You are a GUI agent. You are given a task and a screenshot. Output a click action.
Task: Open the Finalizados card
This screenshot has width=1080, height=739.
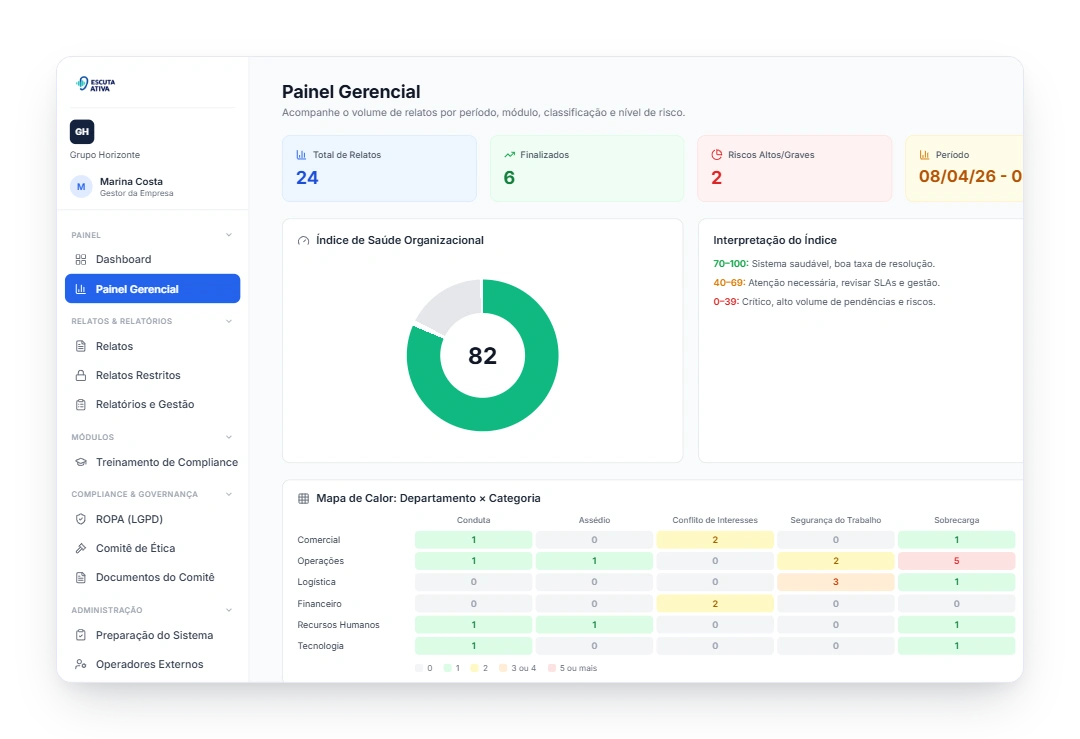[587, 169]
